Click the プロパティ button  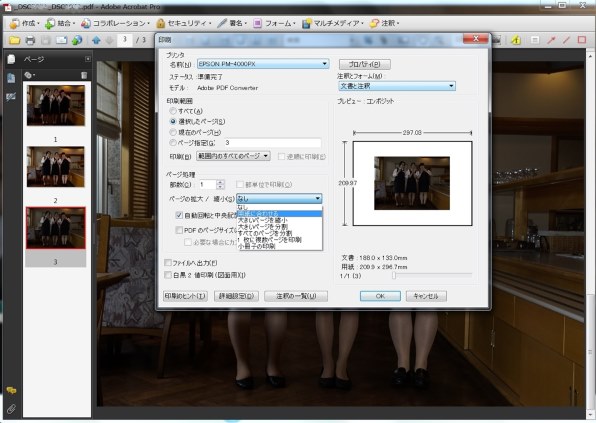[x=365, y=64]
